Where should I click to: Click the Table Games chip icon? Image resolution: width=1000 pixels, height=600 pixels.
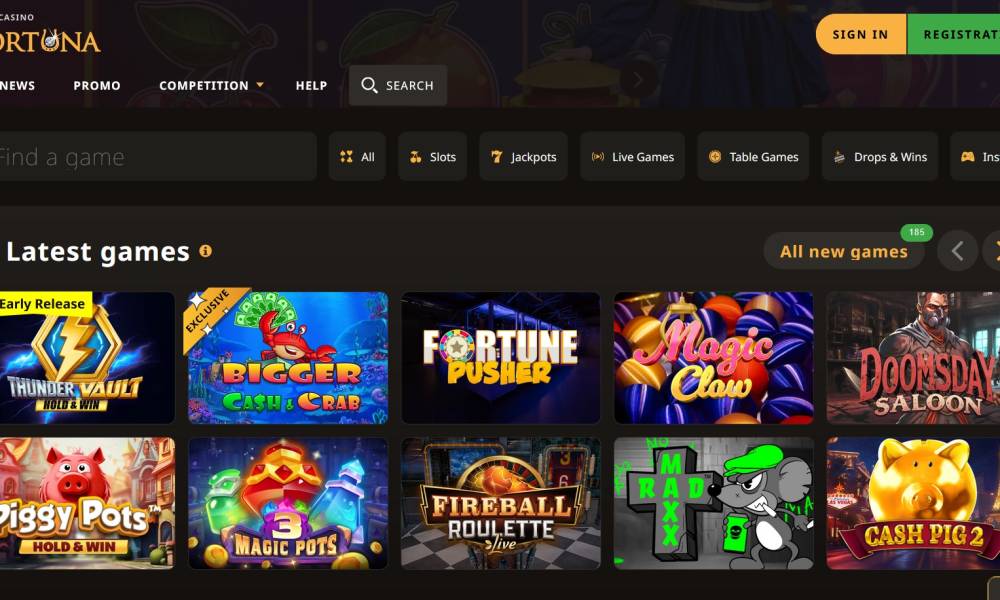coord(715,157)
